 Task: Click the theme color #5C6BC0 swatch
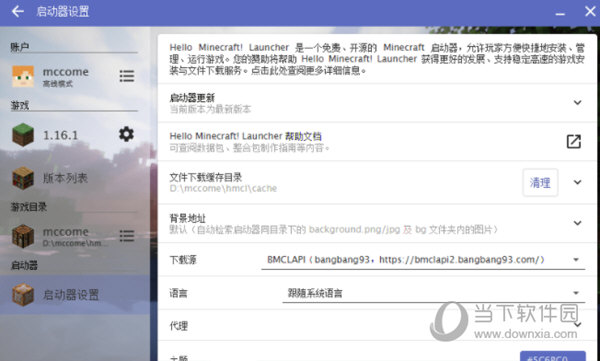pyautogui.click(x=553, y=357)
